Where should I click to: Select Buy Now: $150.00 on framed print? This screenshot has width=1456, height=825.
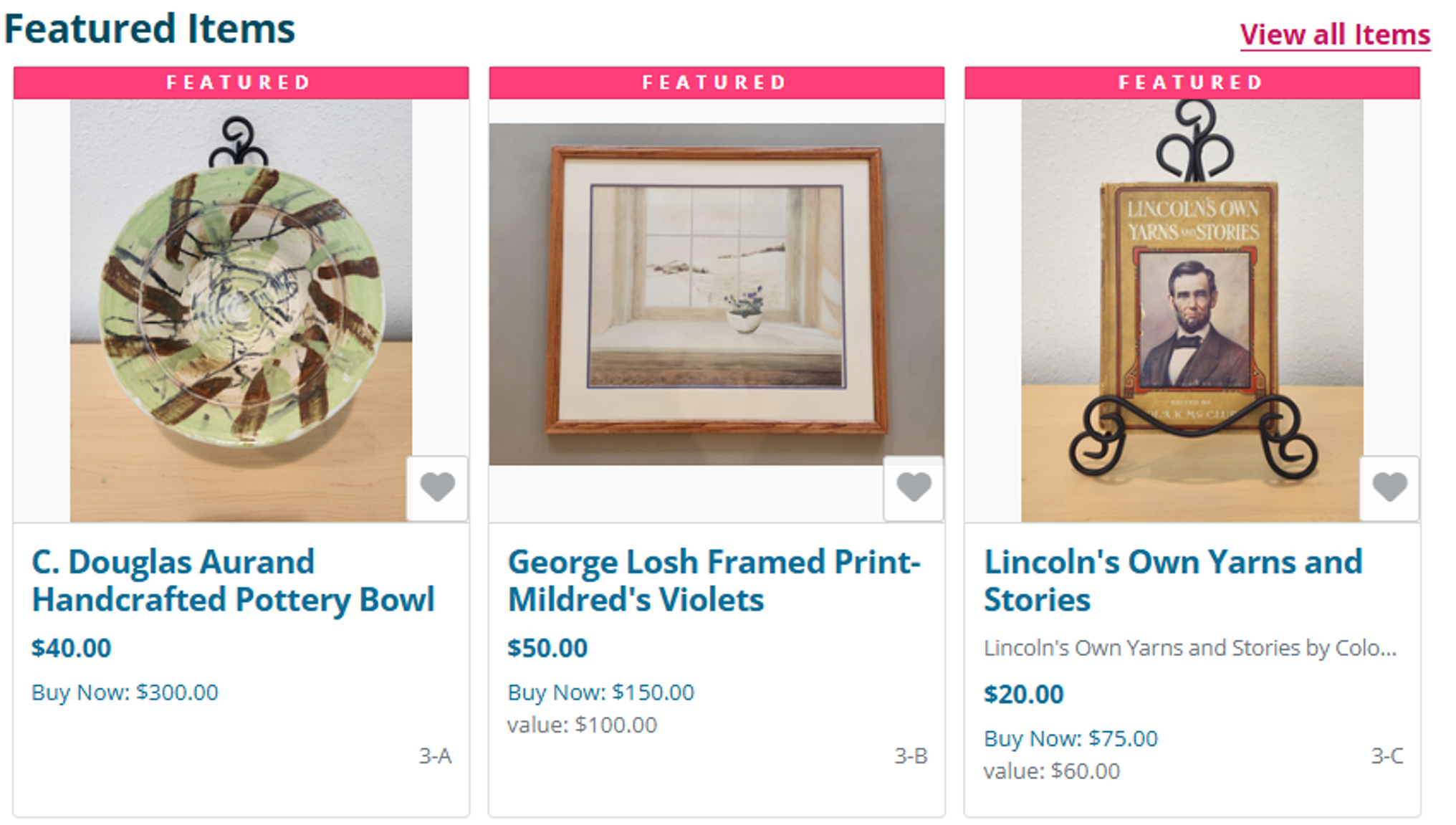[600, 692]
